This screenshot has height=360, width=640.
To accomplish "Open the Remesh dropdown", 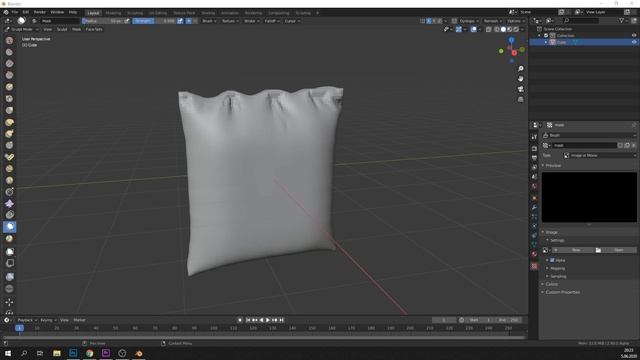I will pyautogui.click(x=493, y=21).
